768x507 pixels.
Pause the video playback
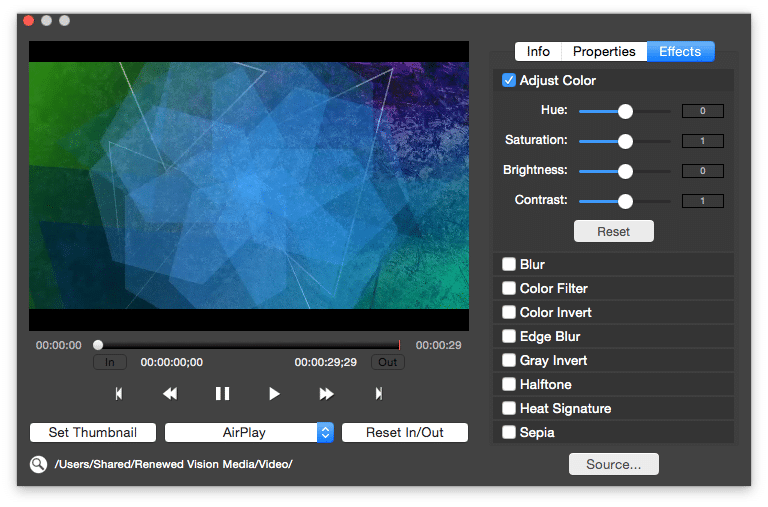click(222, 394)
